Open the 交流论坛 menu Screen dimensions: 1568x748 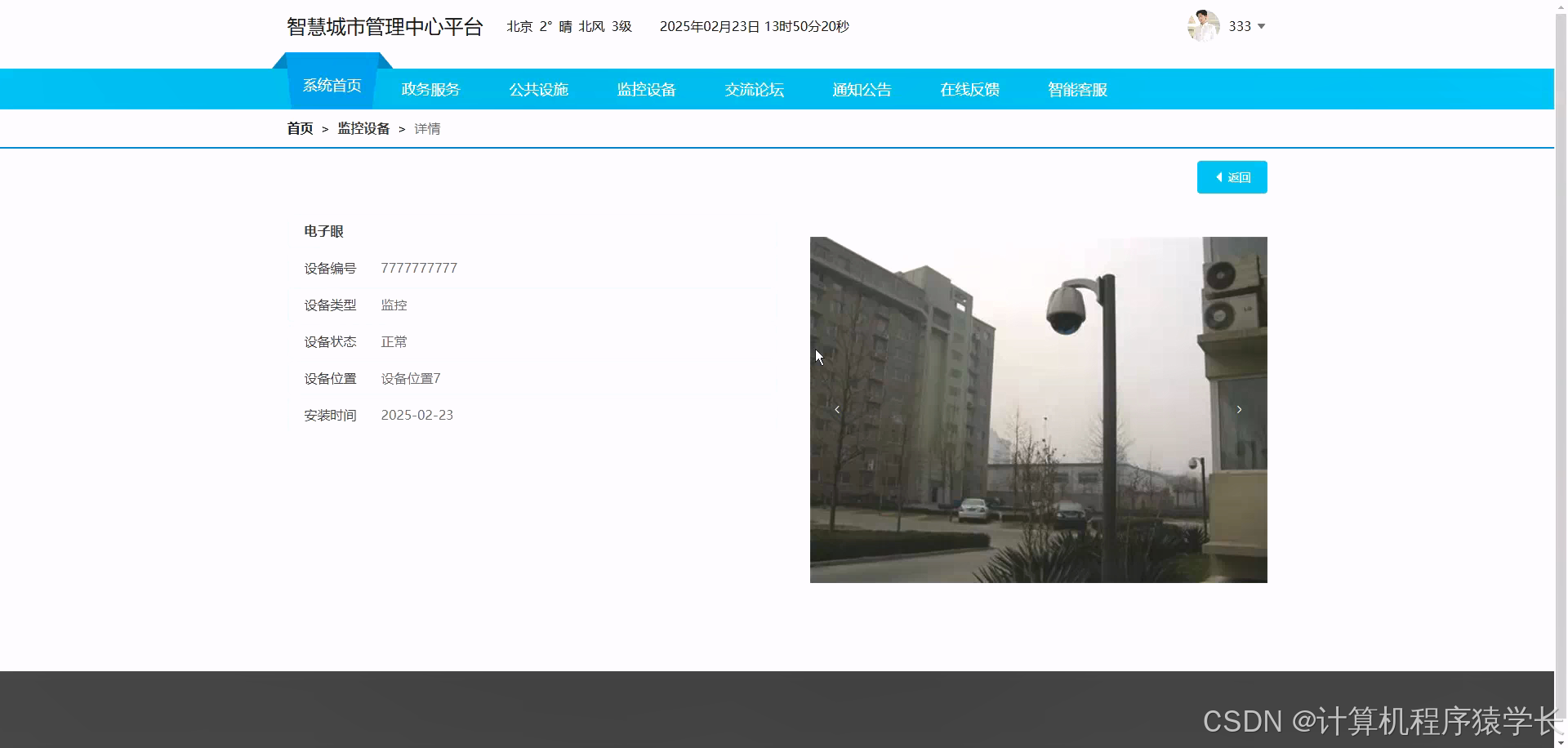point(754,89)
